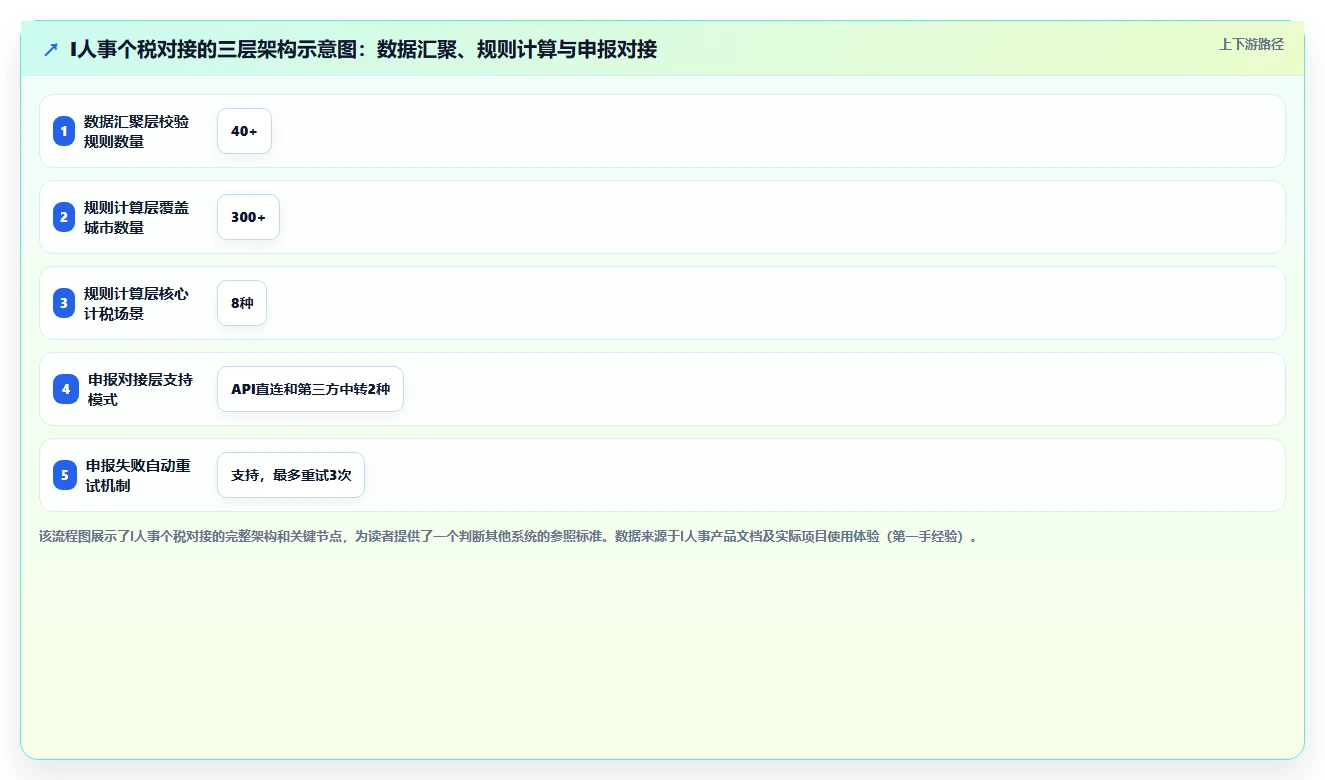Select the API直连和第三方中转2种 chip
Image resolution: width=1325 pixels, height=780 pixels.
pos(310,389)
